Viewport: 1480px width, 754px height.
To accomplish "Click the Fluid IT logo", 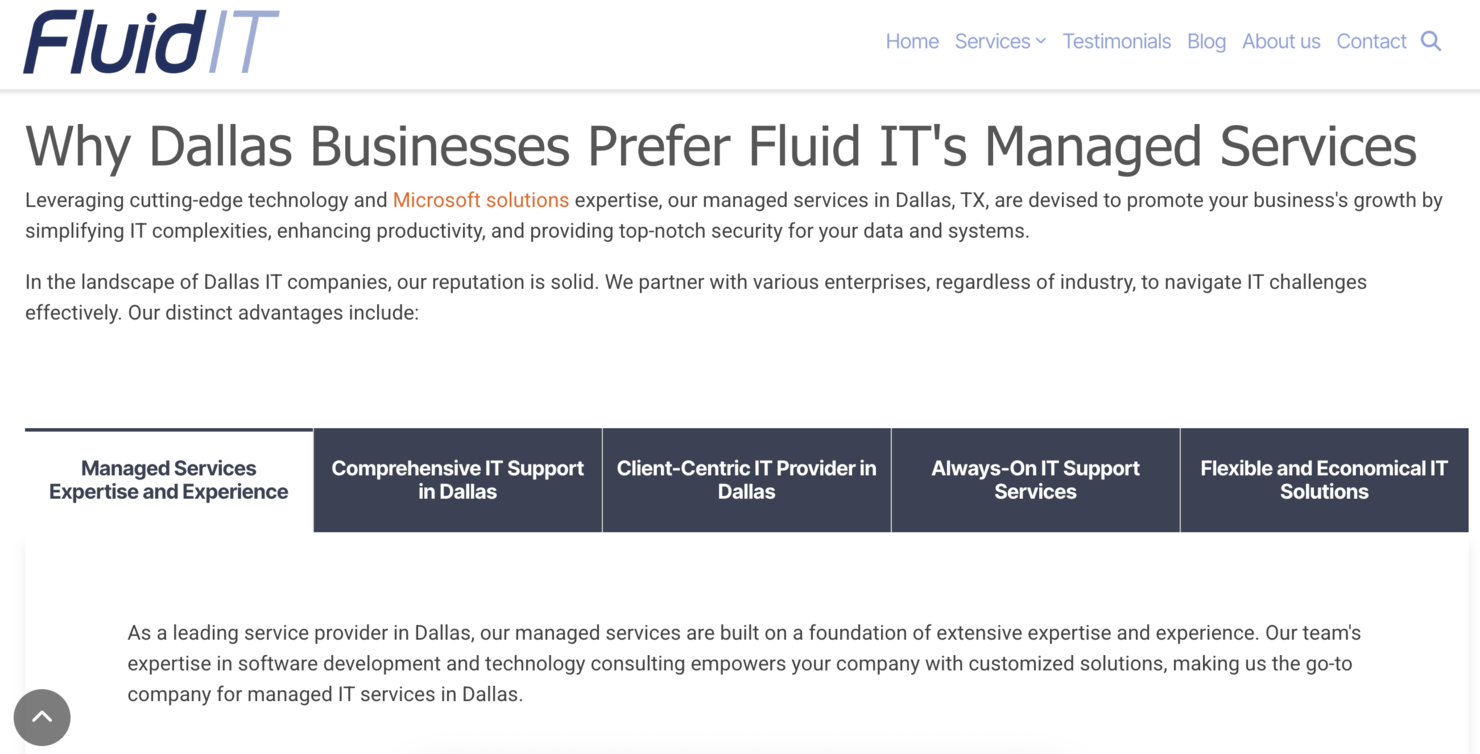I will tap(150, 43).
